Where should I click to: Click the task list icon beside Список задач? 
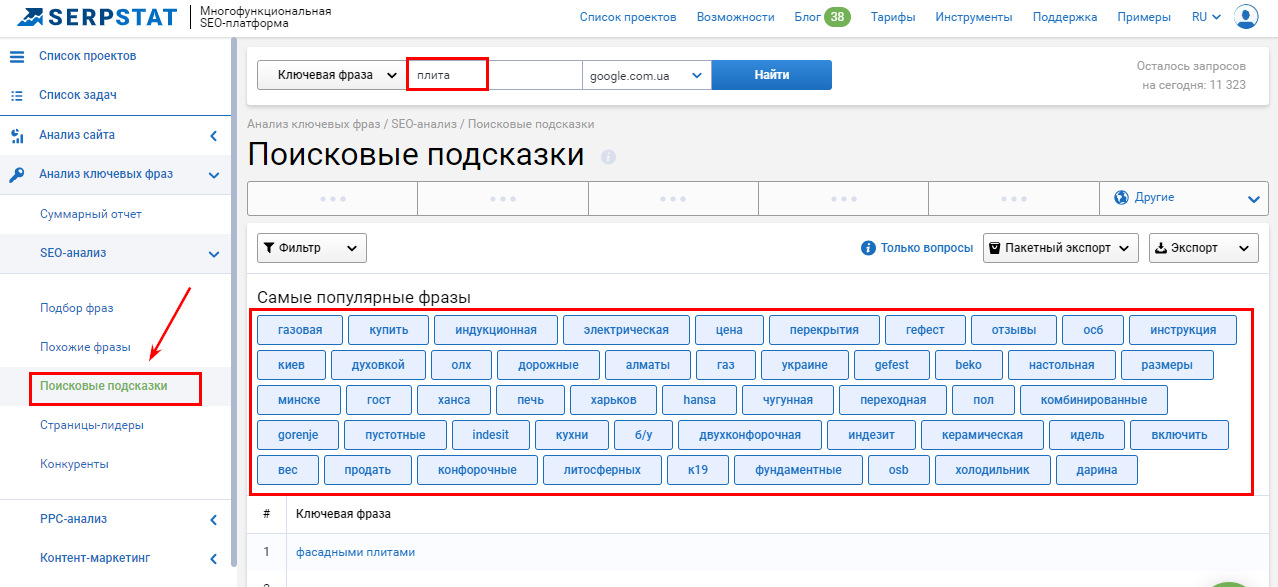[x=16, y=96]
